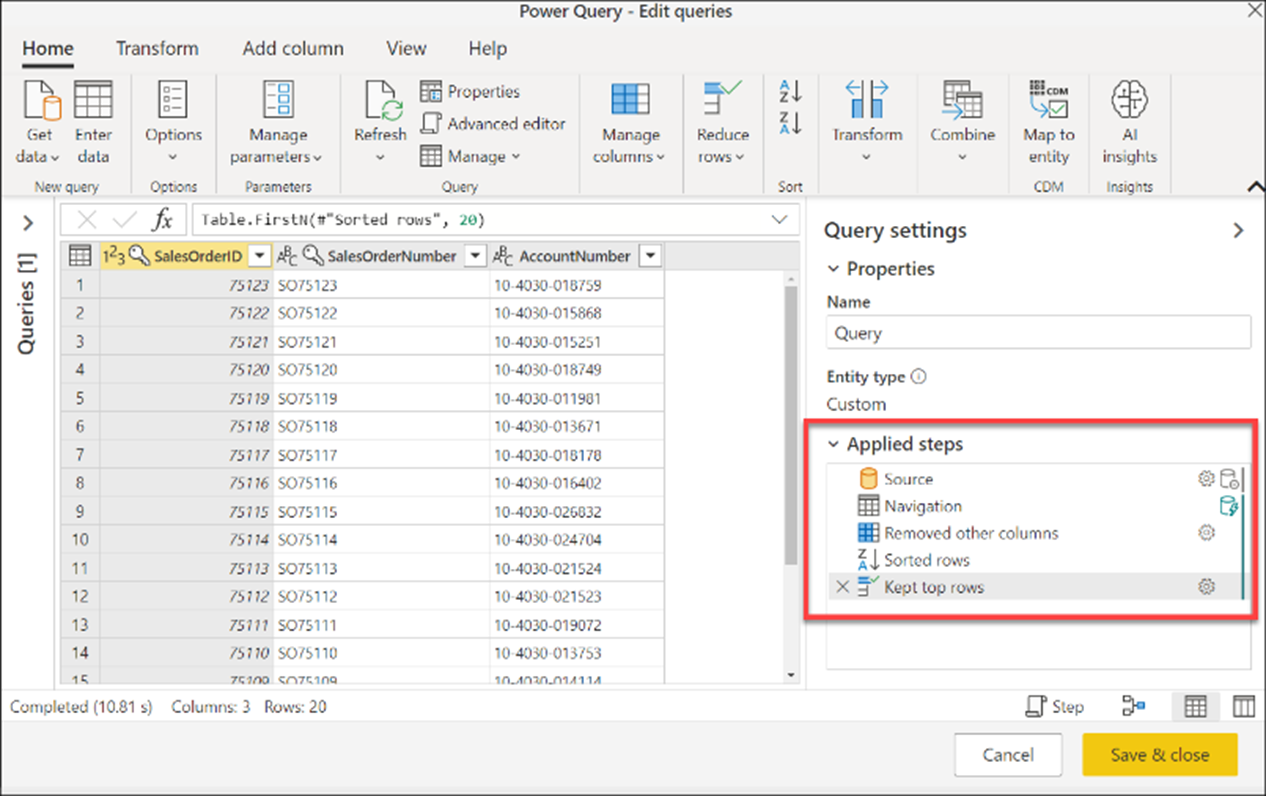Screen dimensions: 1266x796
Task: Open Reduce rows menu
Action: coord(723,123)
